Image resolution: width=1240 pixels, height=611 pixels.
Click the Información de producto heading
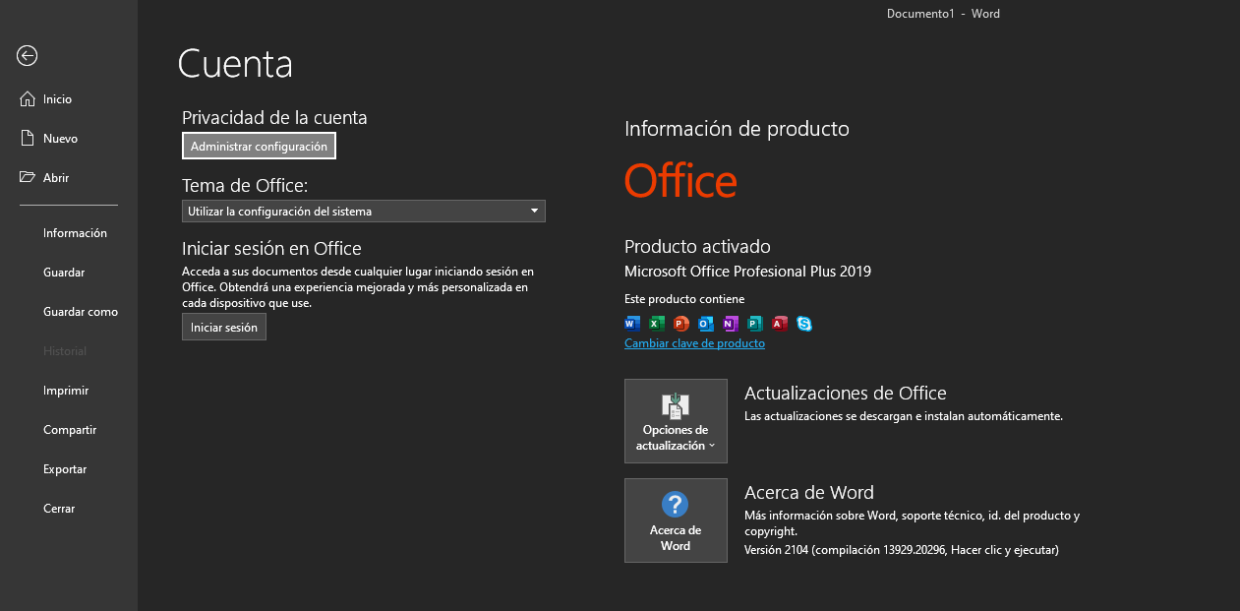736,128
